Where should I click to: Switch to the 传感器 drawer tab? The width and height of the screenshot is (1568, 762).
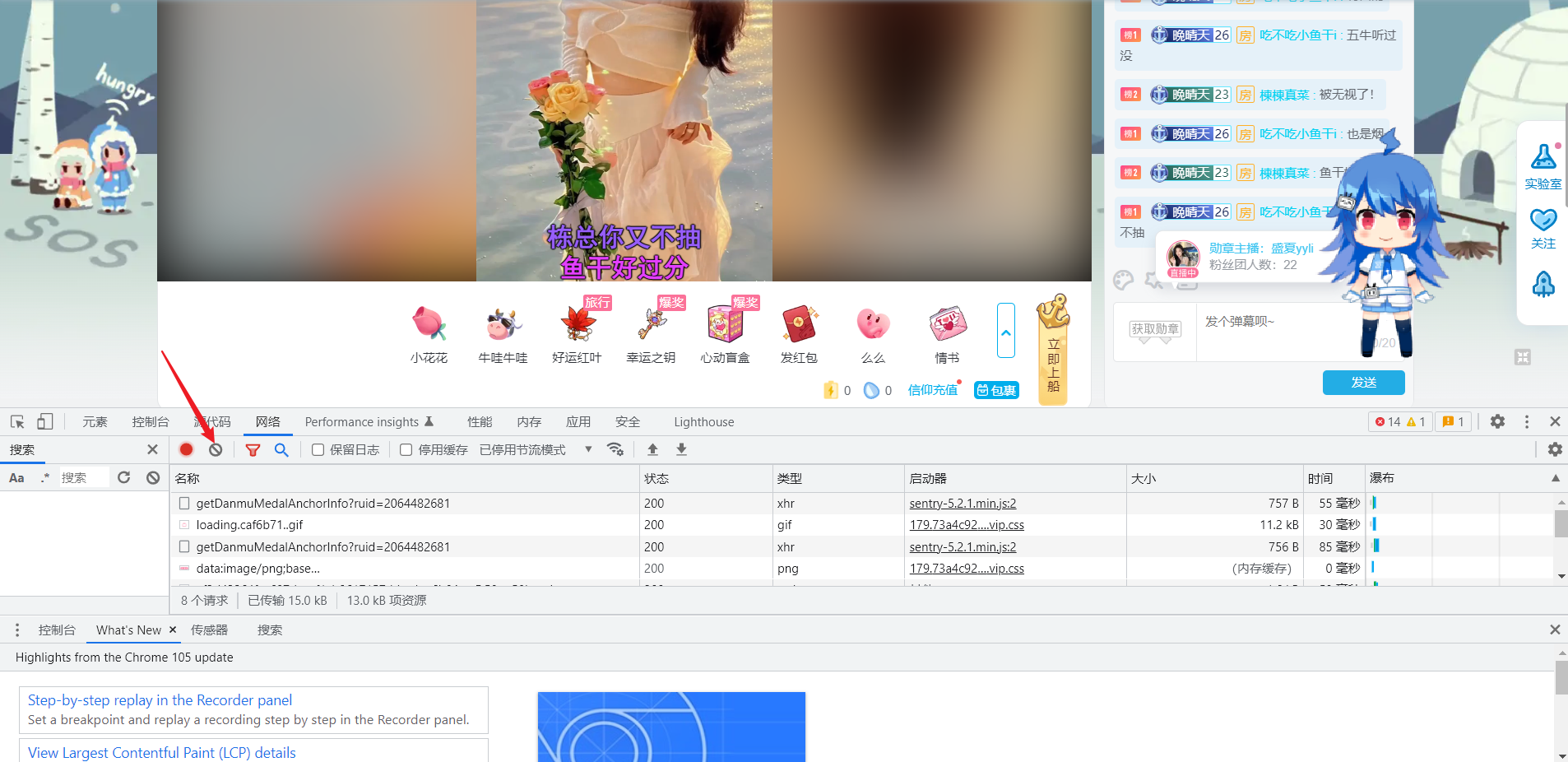(x=208, y=630)
